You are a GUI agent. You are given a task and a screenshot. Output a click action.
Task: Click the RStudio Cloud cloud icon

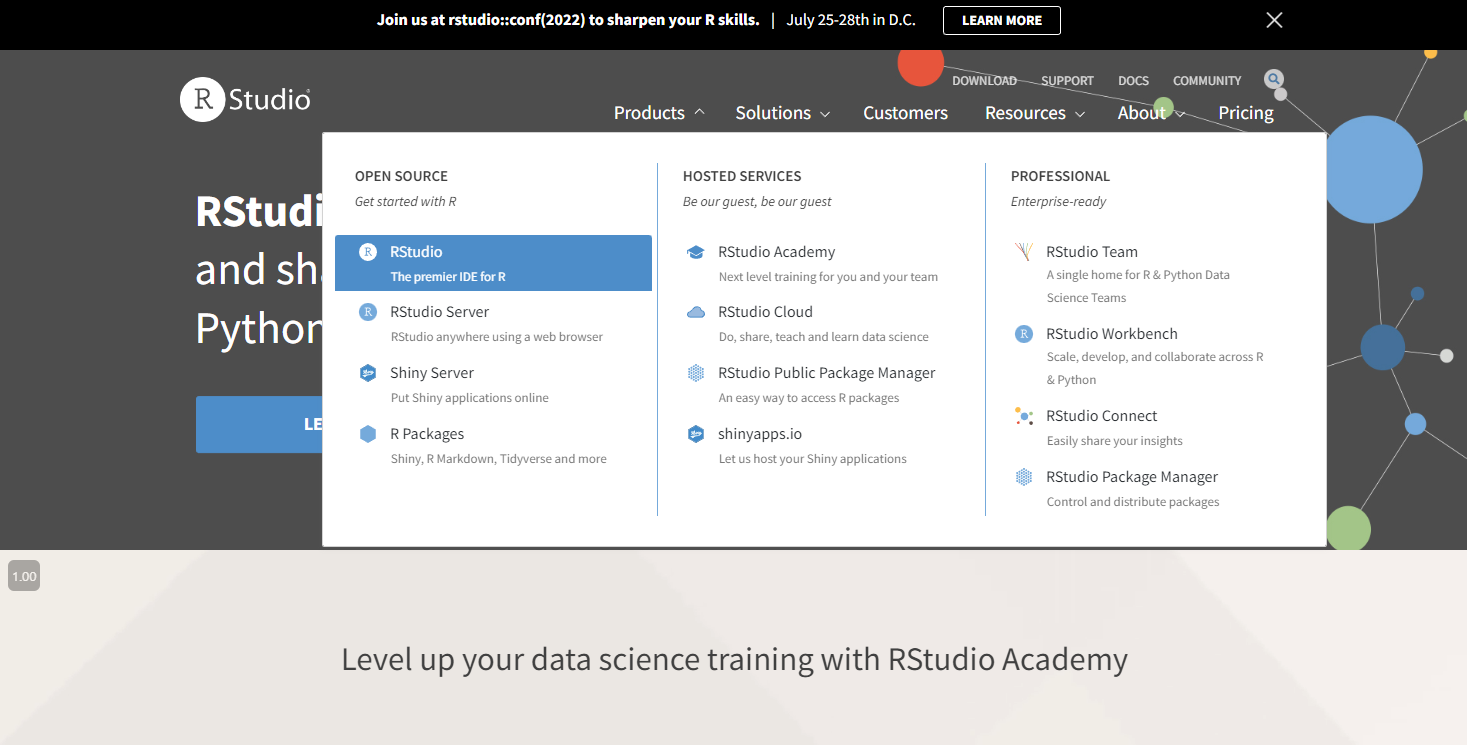tap(696, 312)
